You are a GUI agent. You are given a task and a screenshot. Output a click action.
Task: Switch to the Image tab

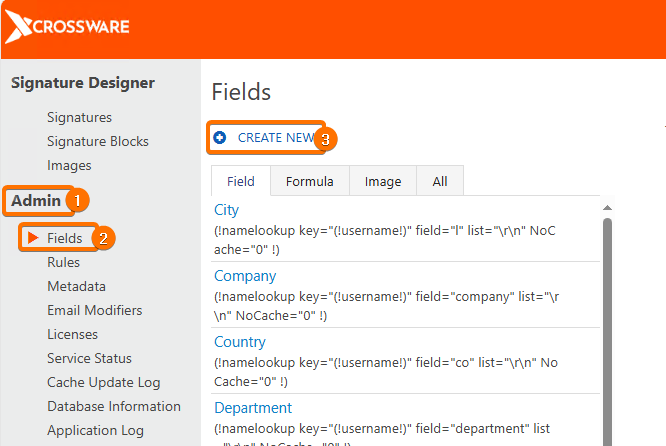click(382, 181)
